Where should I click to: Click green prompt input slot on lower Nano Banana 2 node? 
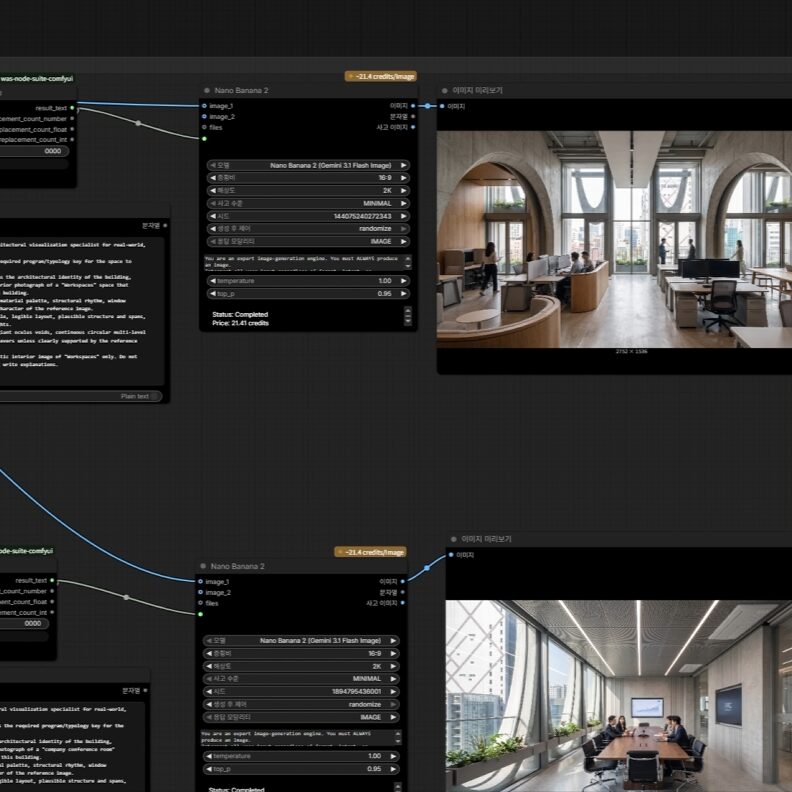pyautogui.click(x=201, y=614)
